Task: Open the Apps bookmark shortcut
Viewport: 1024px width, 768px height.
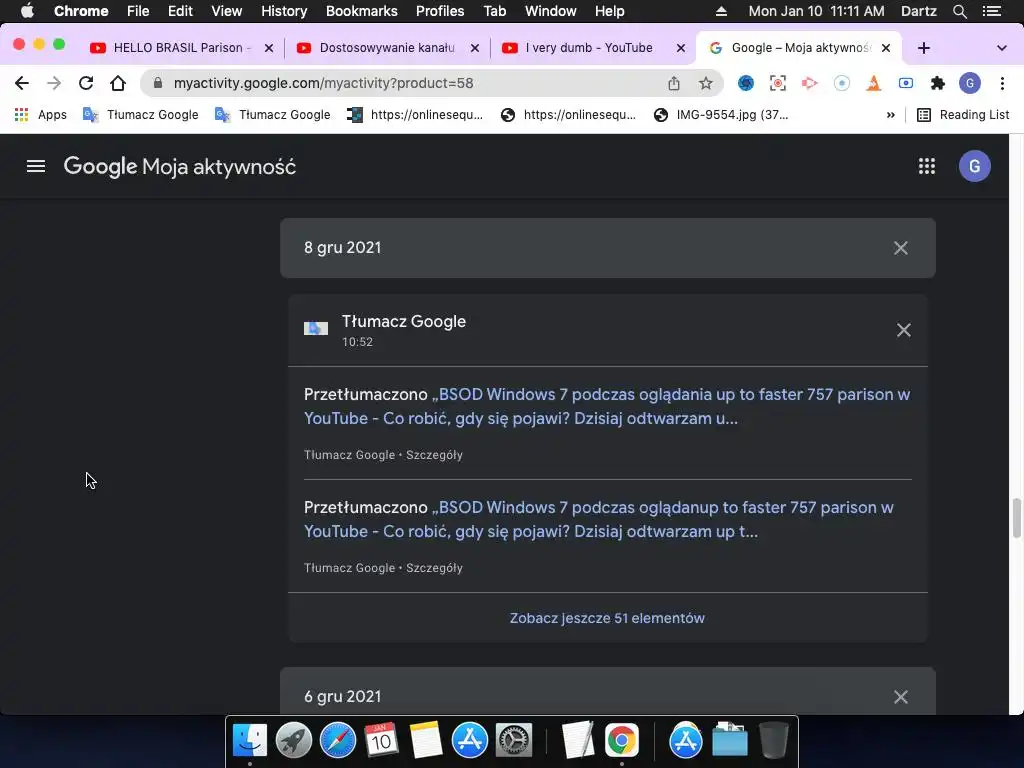Action: pos(40,115)
